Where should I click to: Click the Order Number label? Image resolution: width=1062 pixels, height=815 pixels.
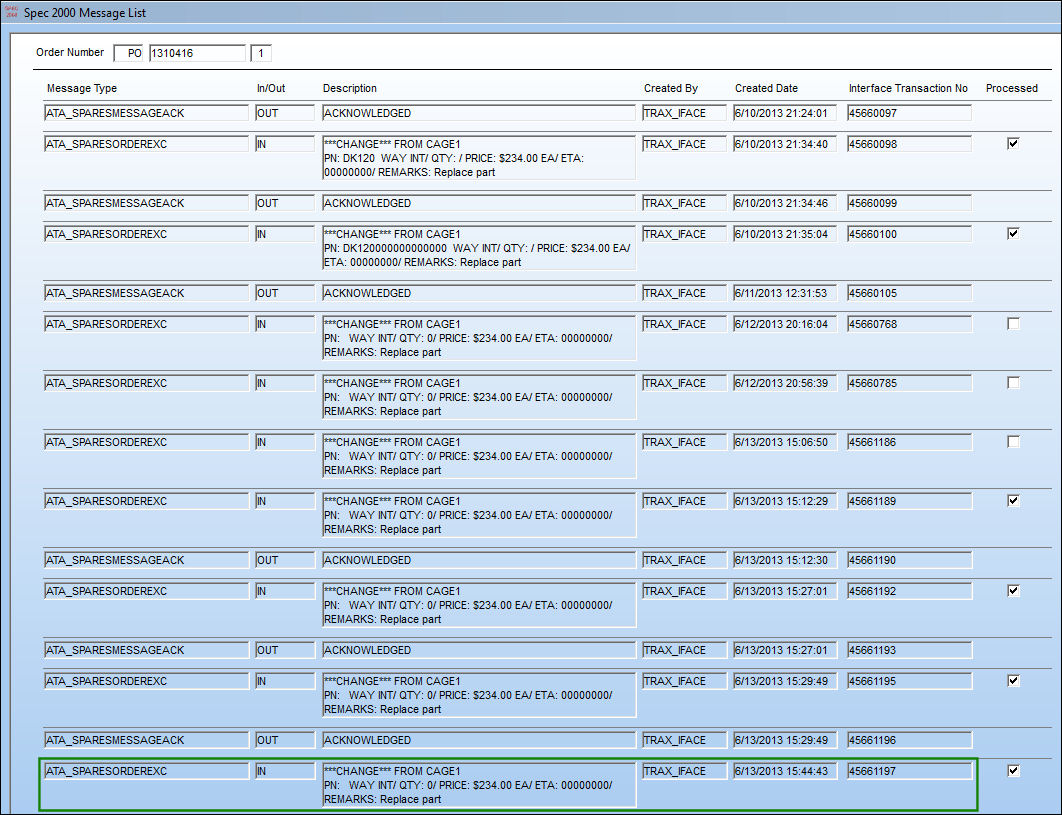pos(70,52)
